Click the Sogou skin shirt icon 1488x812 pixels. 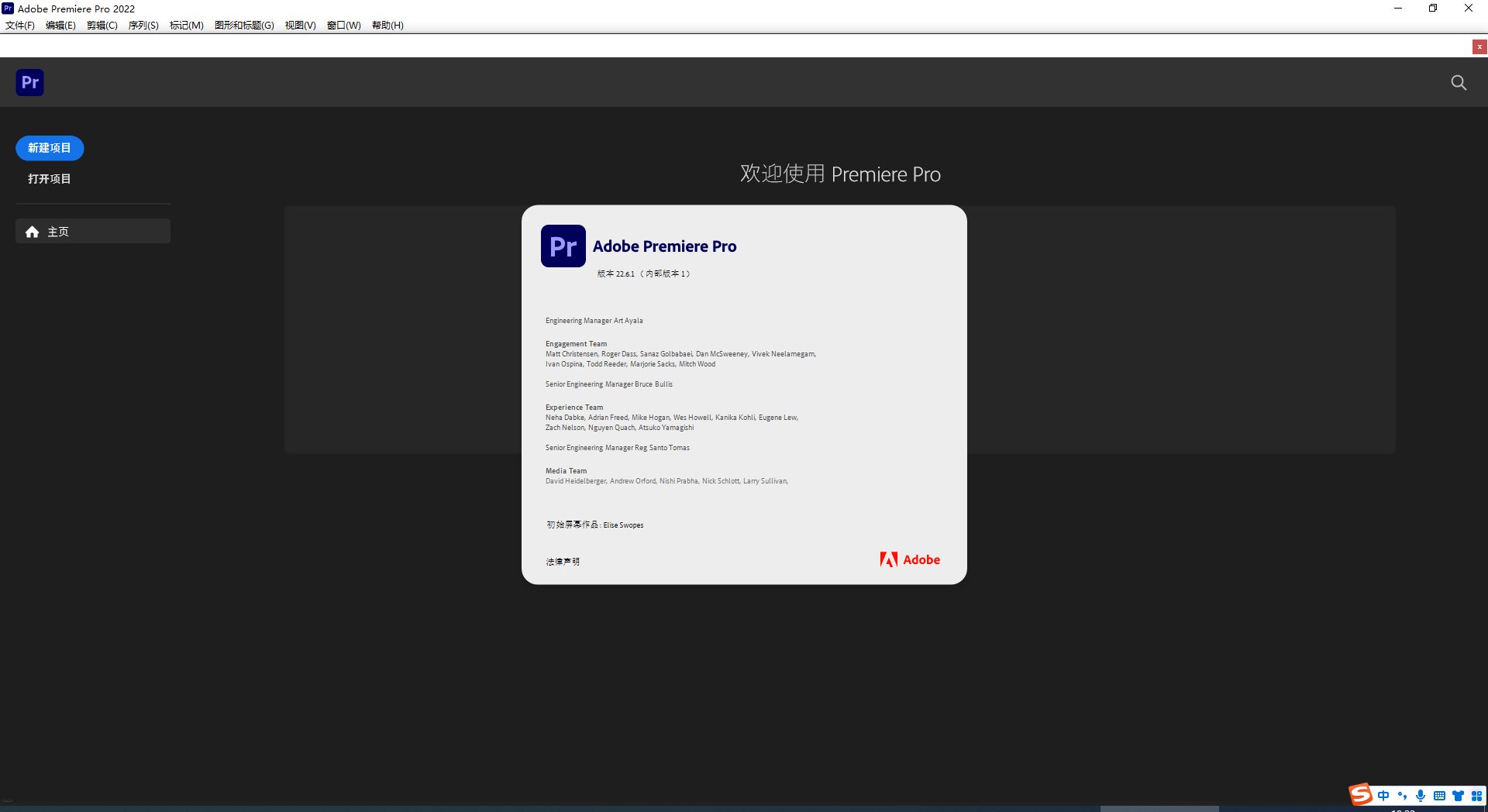1457,796
